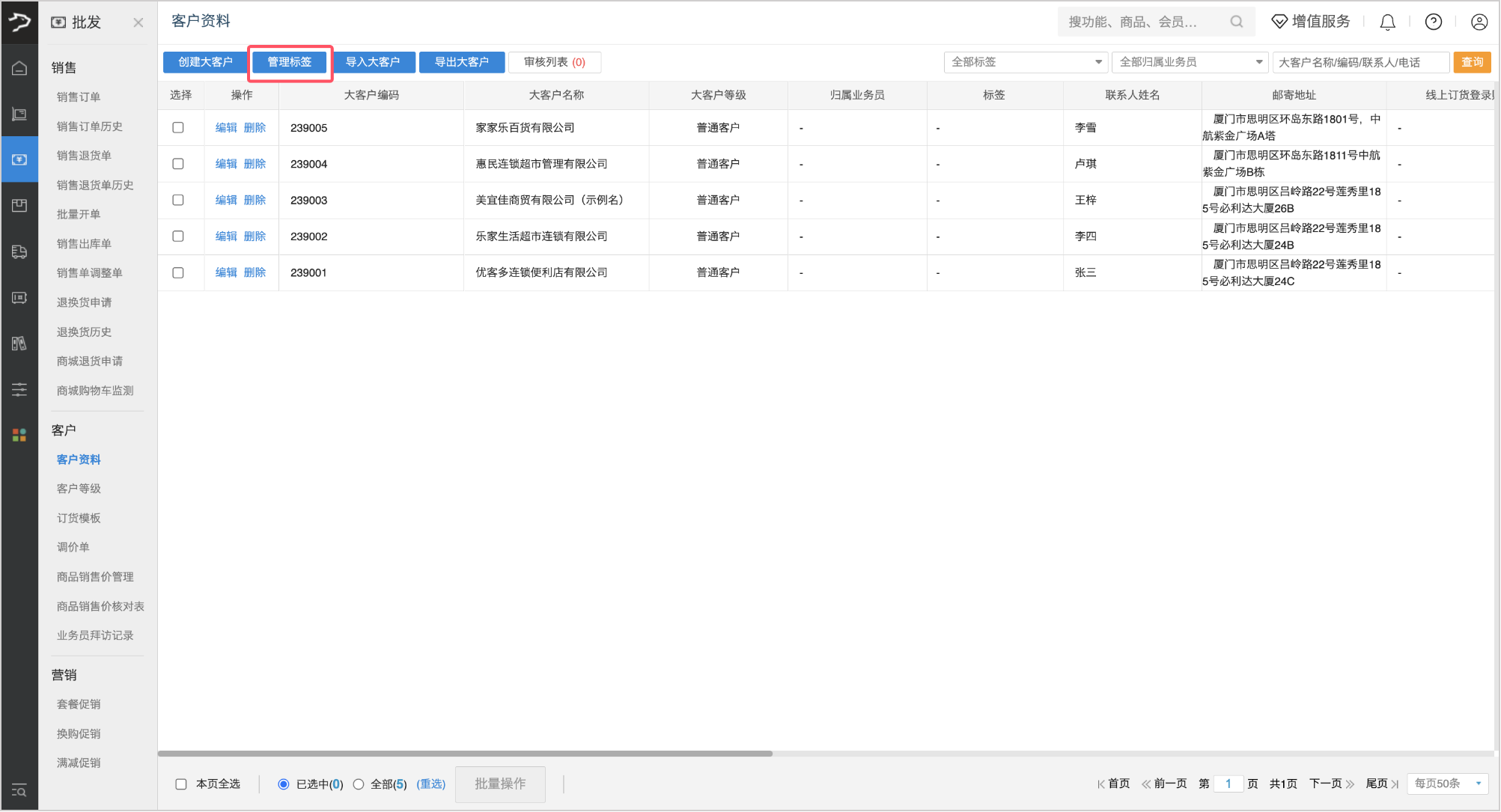This screenshot has width=1501, height=812.
Task: Open the 全部标签 dropdown
Action: click(x=1025, y=62)
